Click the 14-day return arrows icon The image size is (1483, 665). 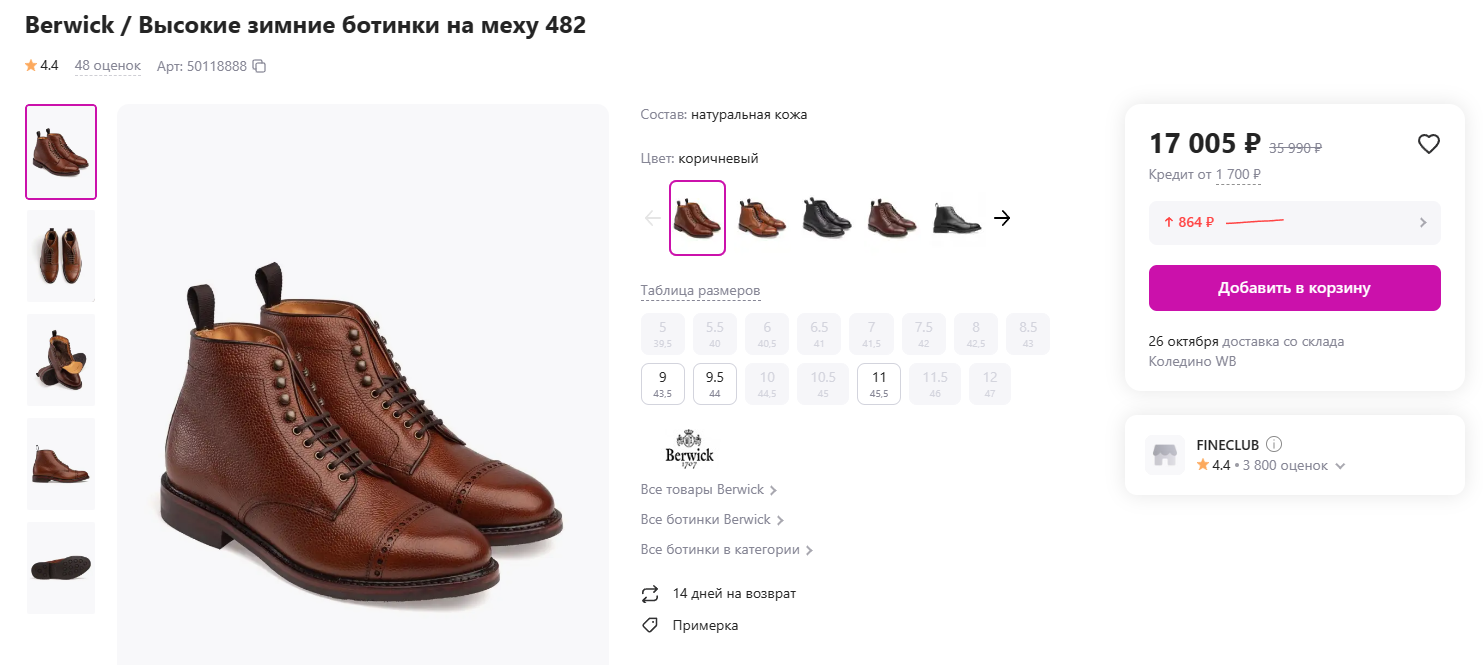point(650,594)
